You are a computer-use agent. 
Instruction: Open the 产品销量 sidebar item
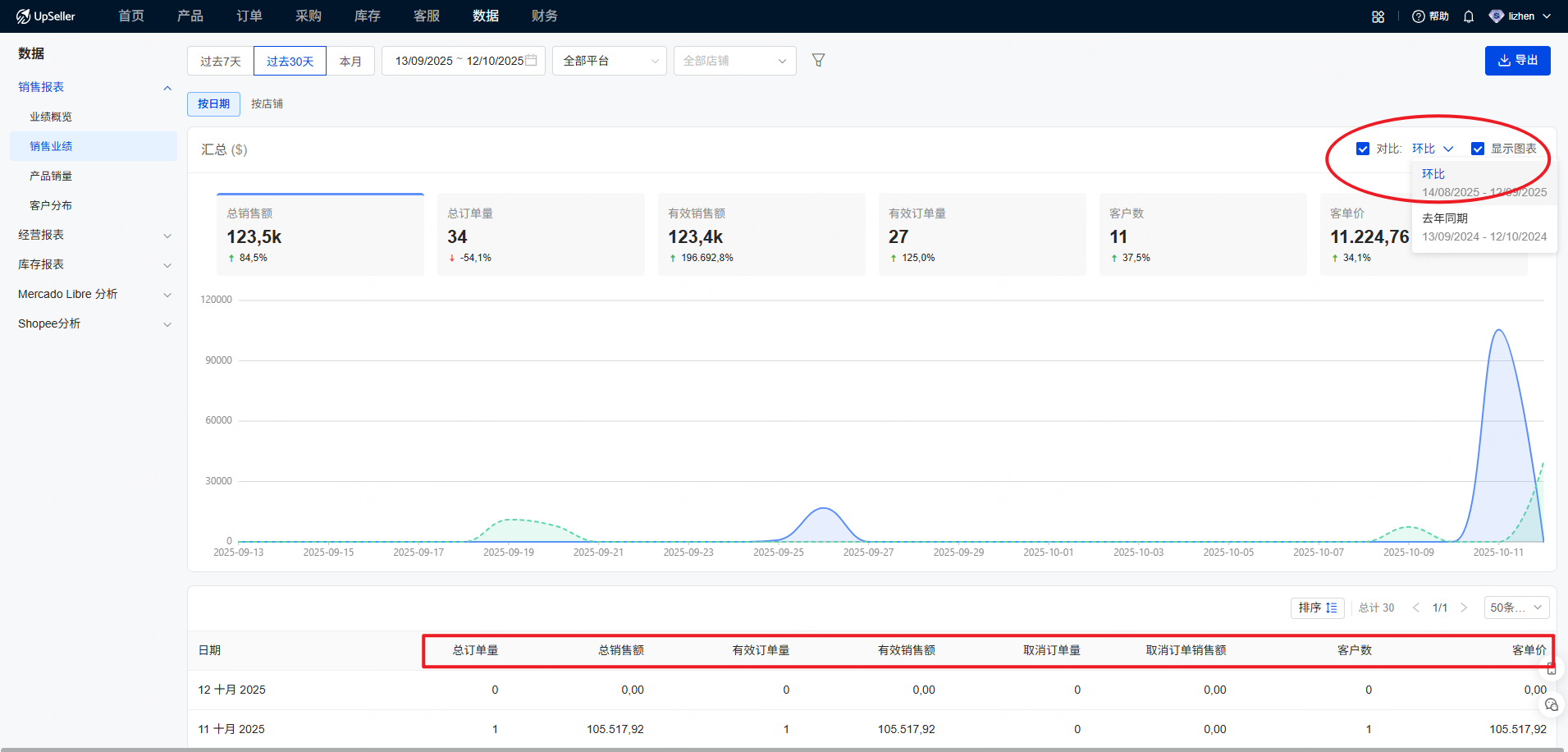coord(51,176)
